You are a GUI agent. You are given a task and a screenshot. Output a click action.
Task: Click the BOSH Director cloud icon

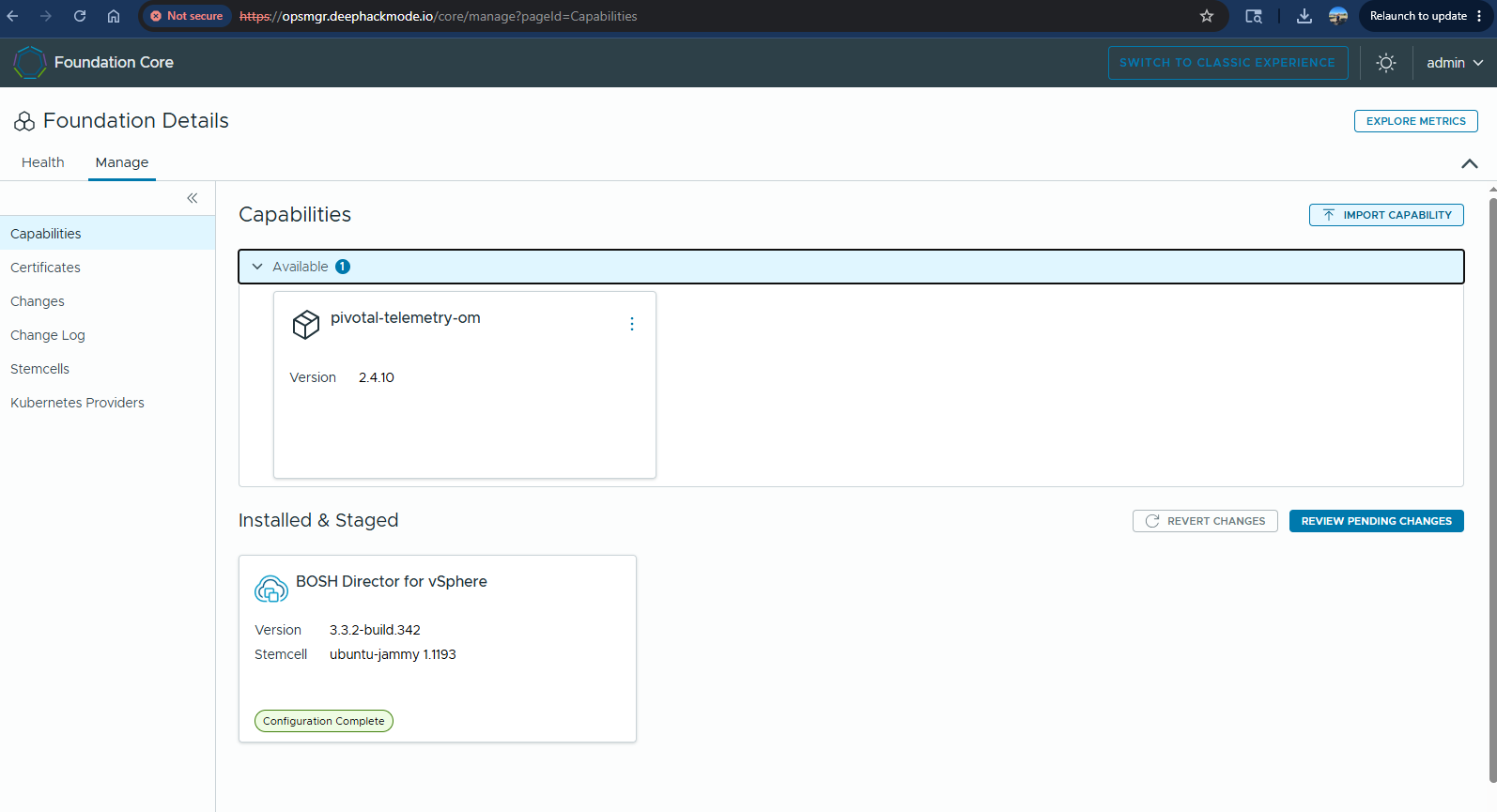tap(271, 590)
